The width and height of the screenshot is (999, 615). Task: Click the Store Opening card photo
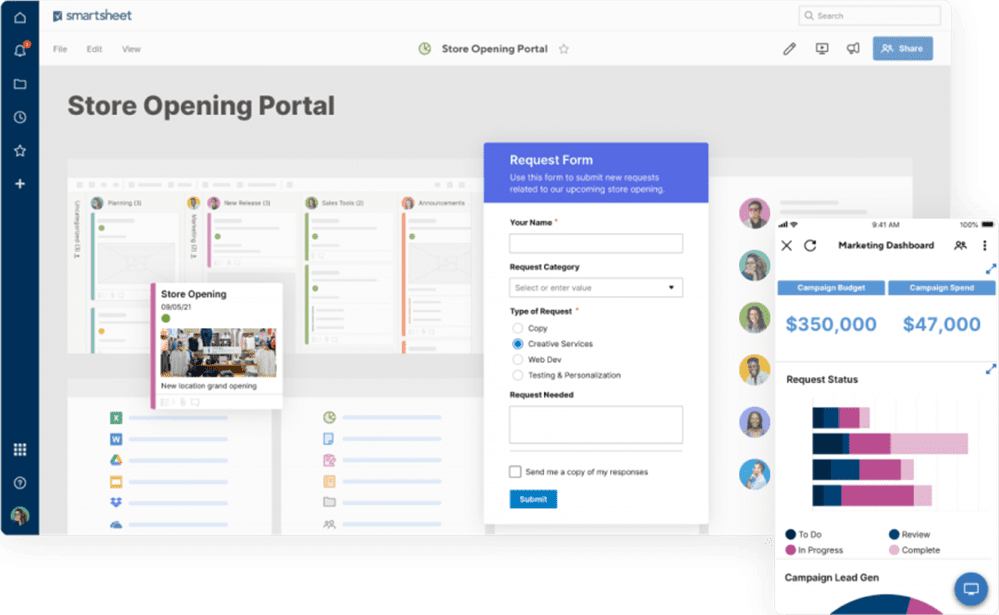coord(219,352)
